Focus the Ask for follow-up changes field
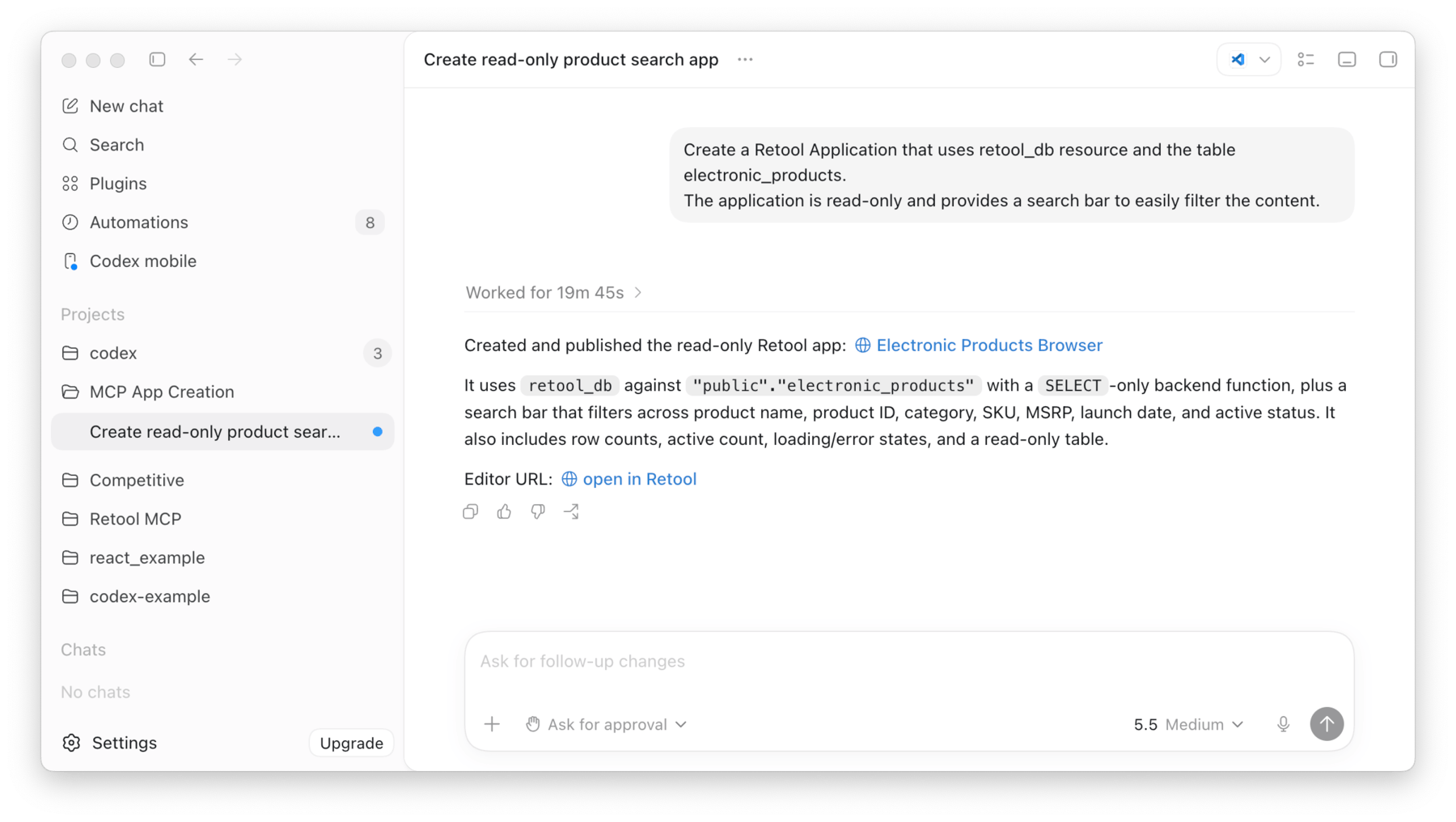The height and width of the screenshot is (822, 1456). [x=909, y=662]
